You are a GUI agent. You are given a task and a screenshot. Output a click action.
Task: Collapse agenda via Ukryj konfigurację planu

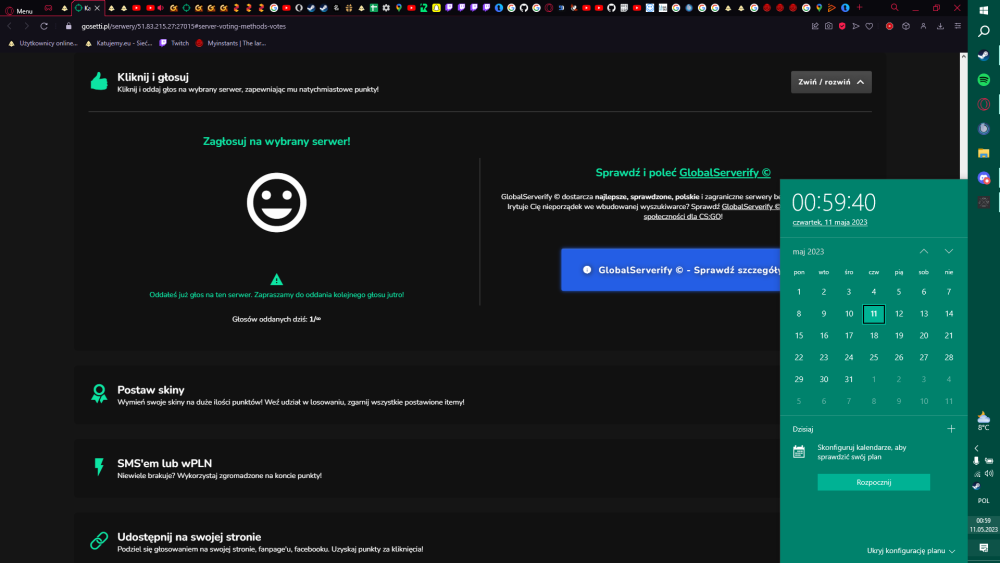pos(911,551)
